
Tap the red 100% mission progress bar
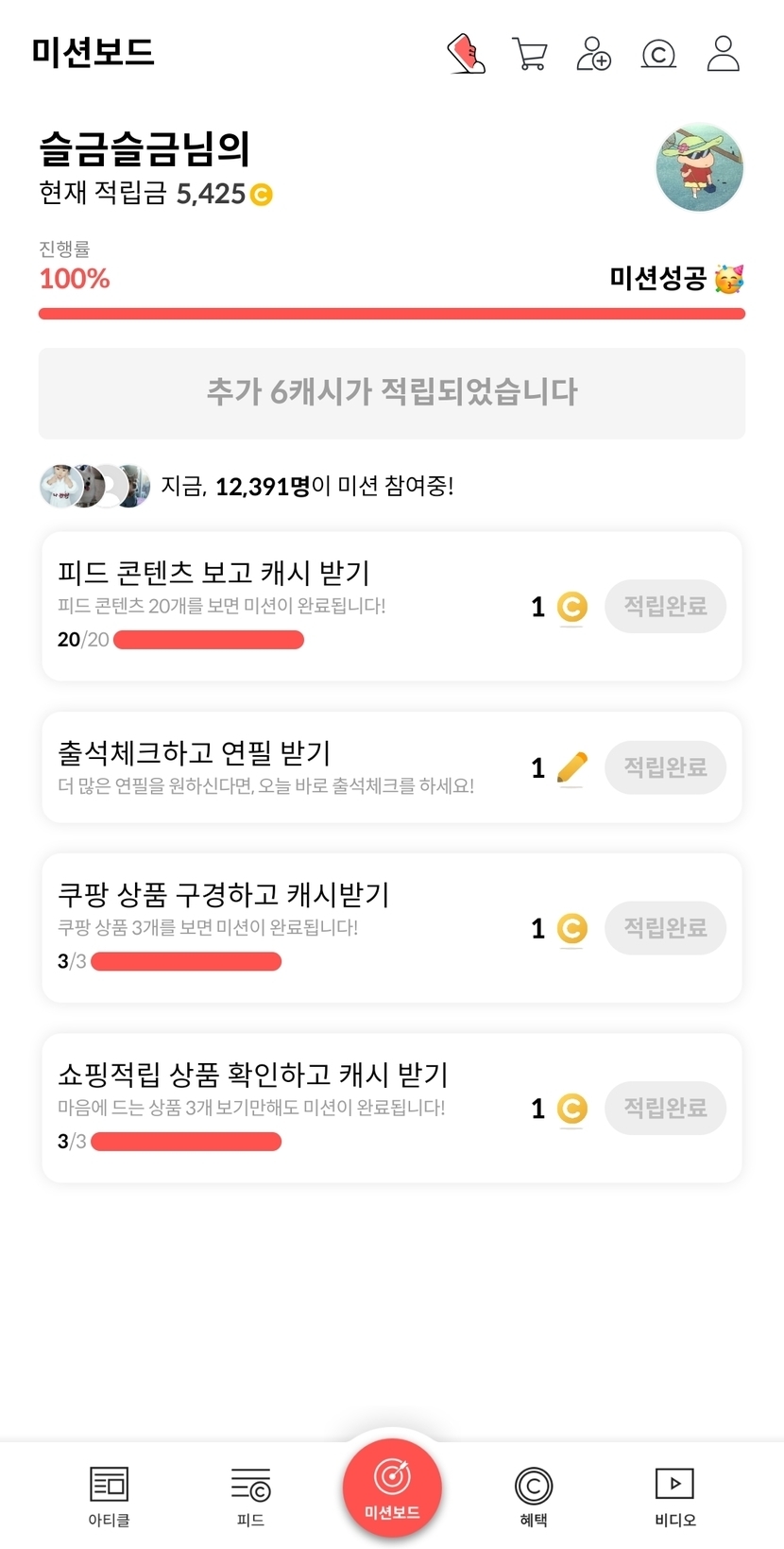(x=392, y=314)
